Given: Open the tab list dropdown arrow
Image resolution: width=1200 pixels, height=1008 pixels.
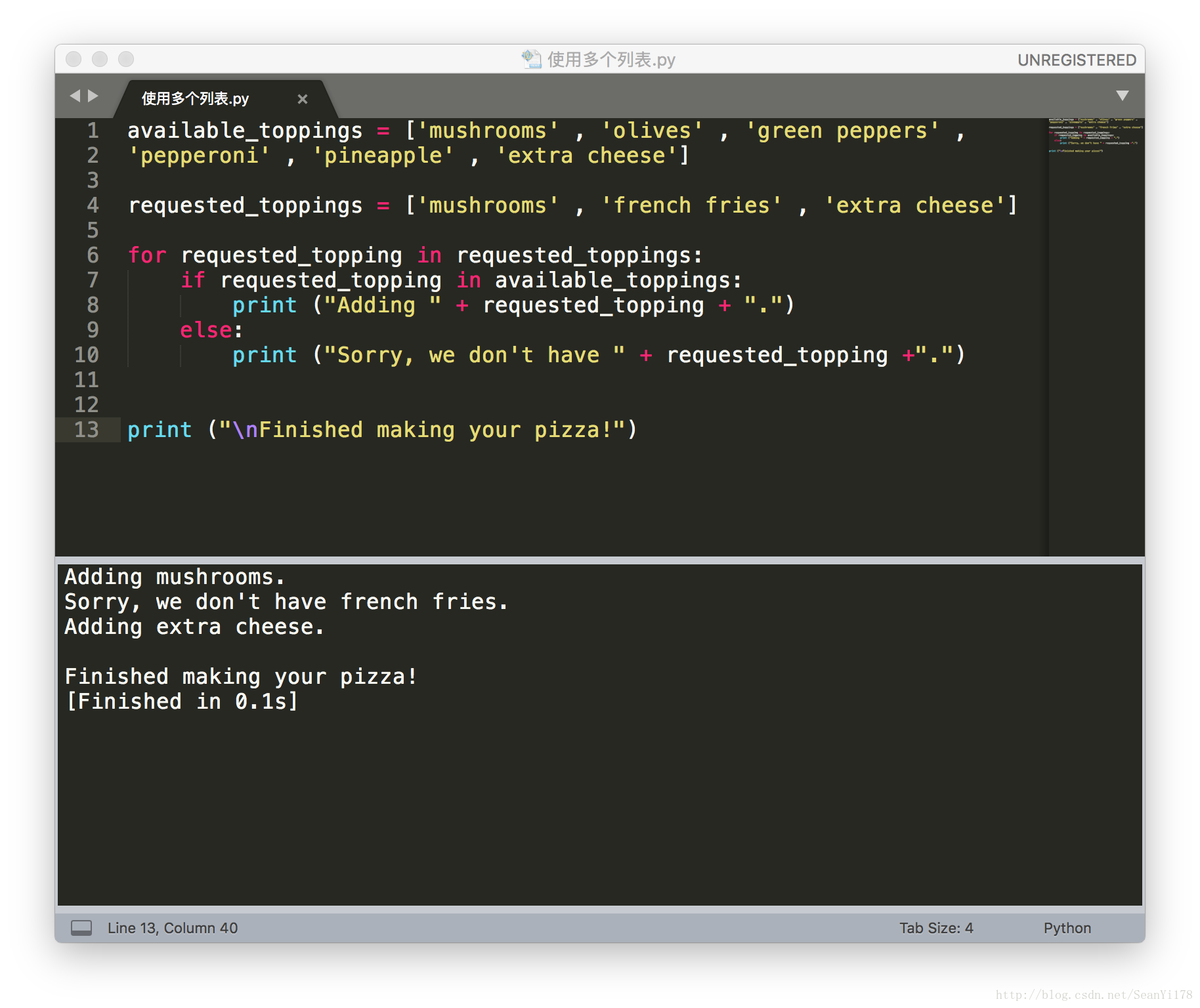Looking at the screenshot, I should click(1123, 96).
